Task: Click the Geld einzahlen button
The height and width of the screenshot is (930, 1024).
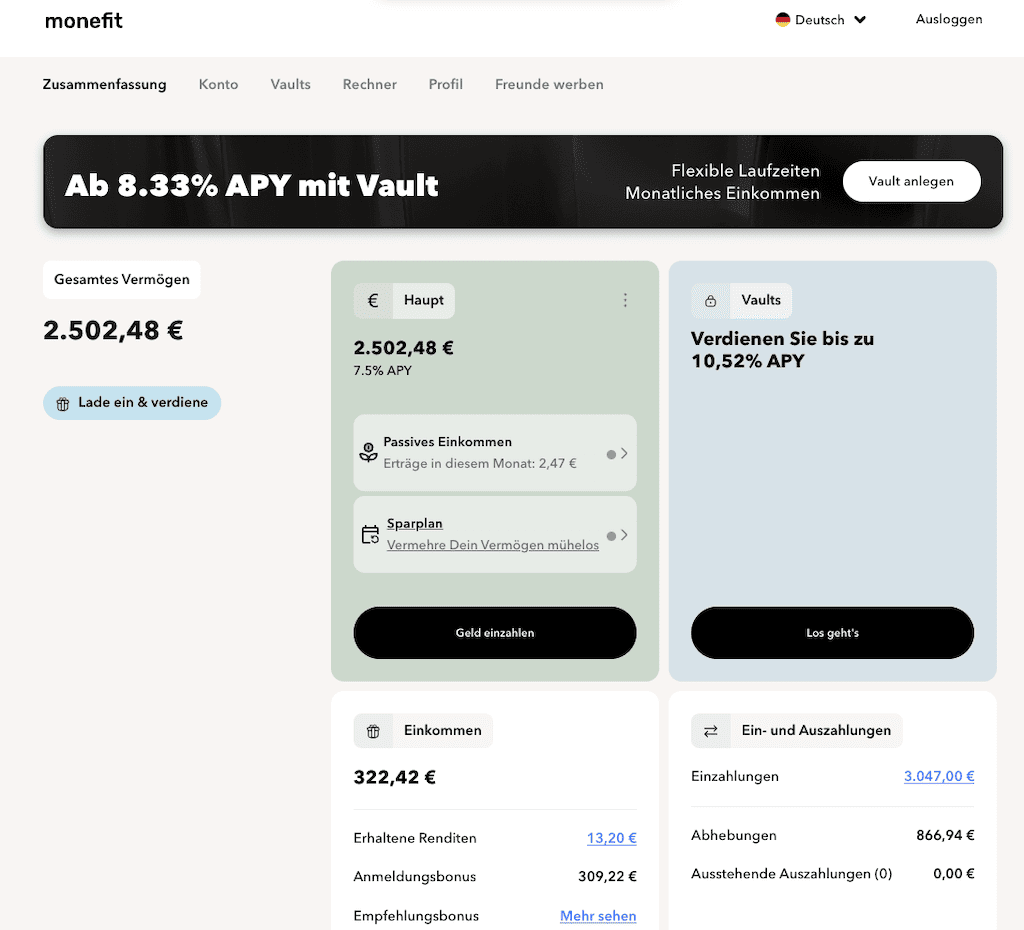Action: (495, 633)
